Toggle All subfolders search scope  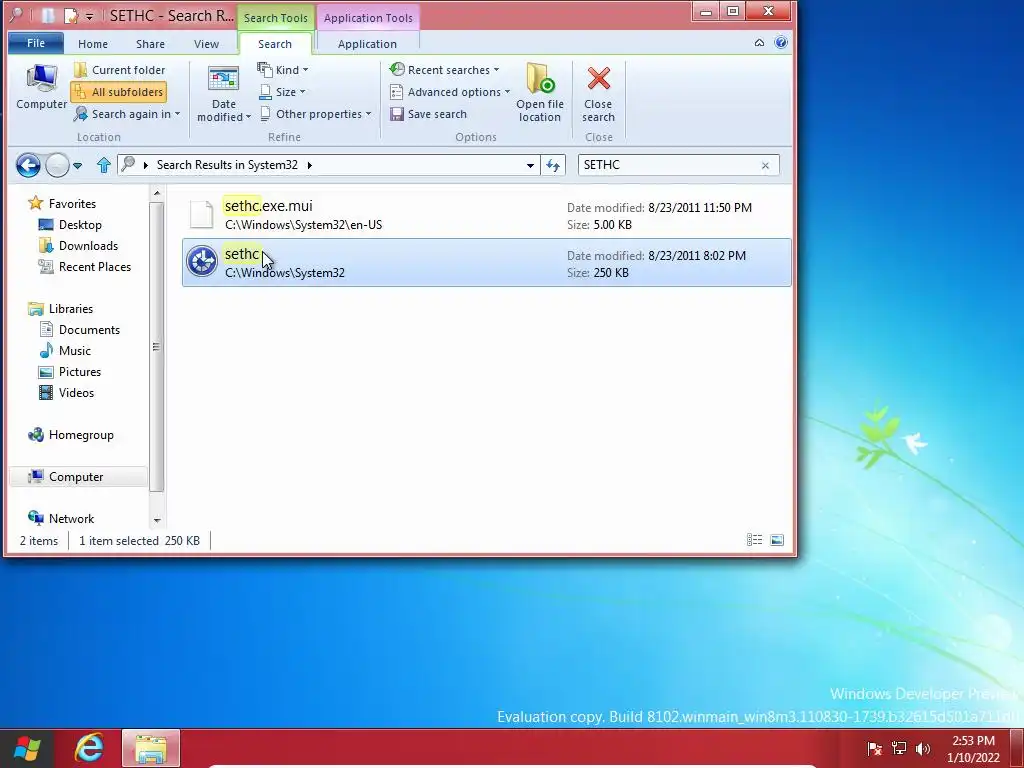(x=119, y=92)
